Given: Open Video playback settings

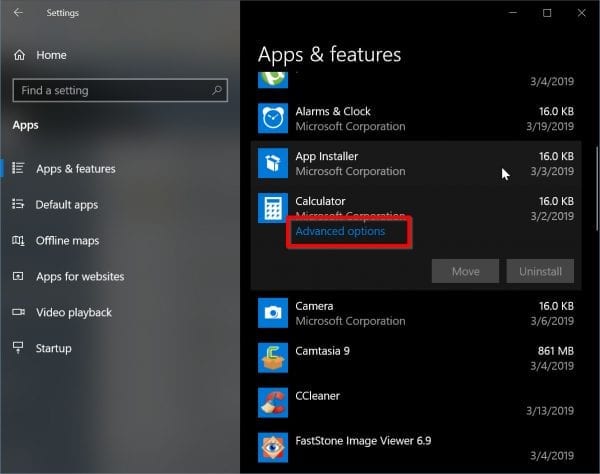Looking at the screenshot, I should tap(74, 312).
